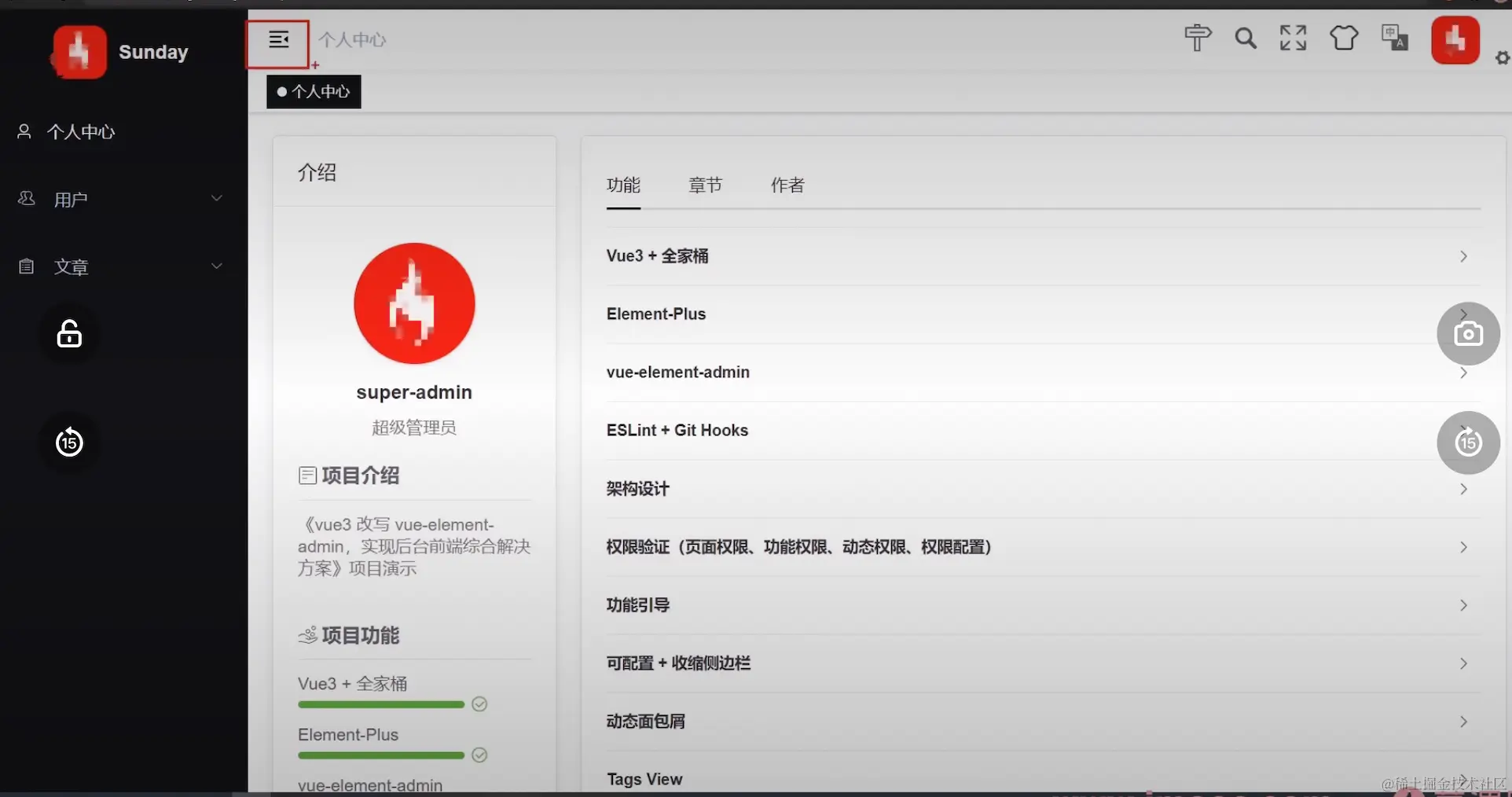Click the super-admin profile avatar
The height and width of the screenshot is (797, 1512).
coord(414,303)
